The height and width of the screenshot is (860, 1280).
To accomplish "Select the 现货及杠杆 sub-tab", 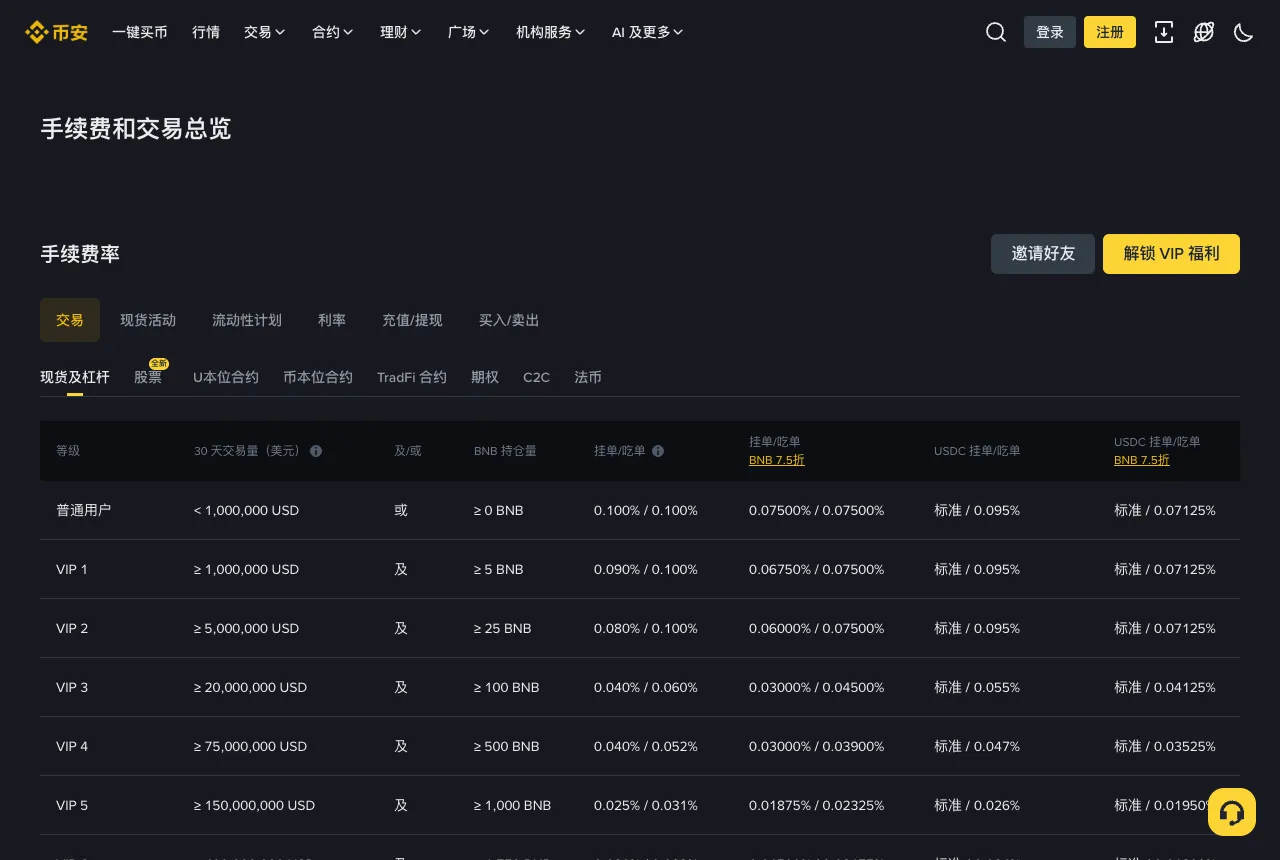I will point(75,377).
